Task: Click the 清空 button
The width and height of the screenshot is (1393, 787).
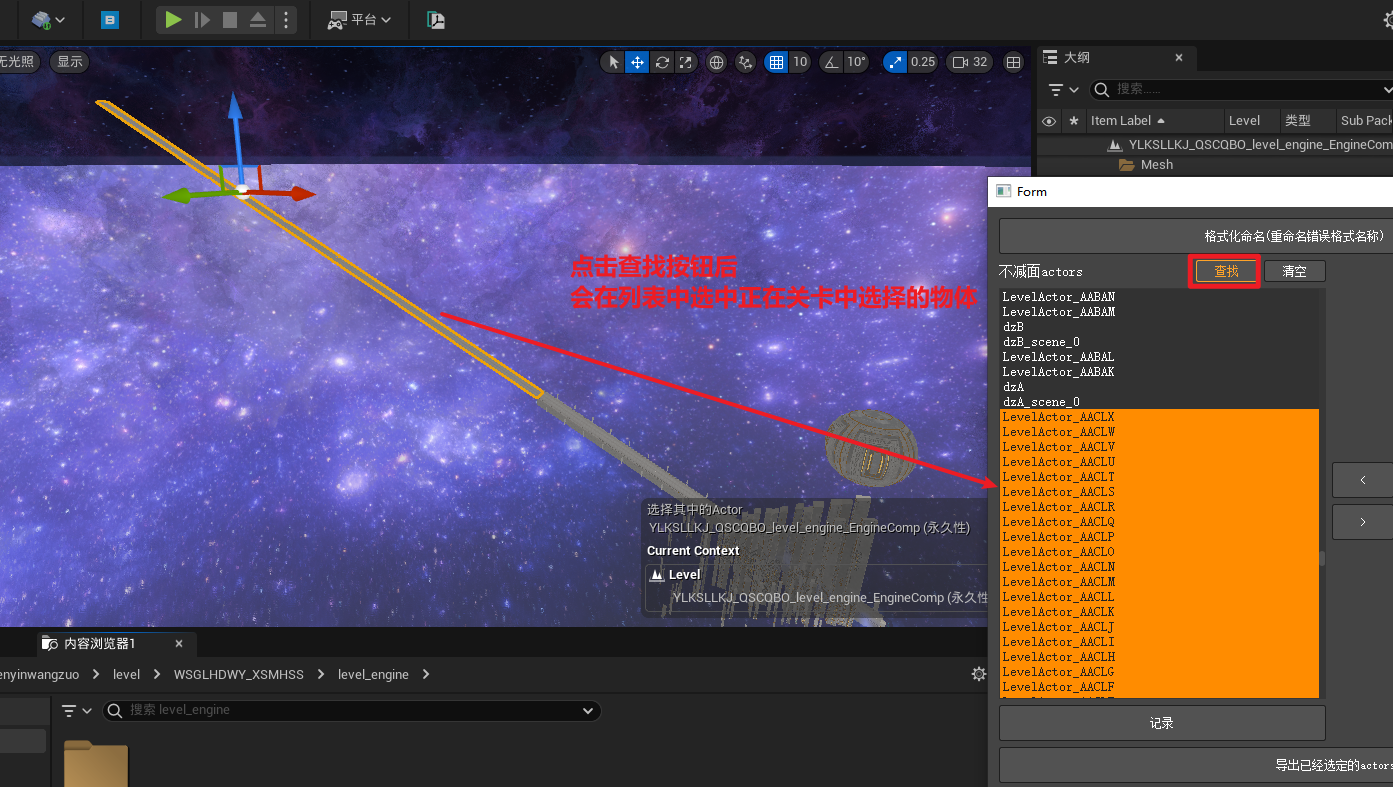Action: [1294, 271]
